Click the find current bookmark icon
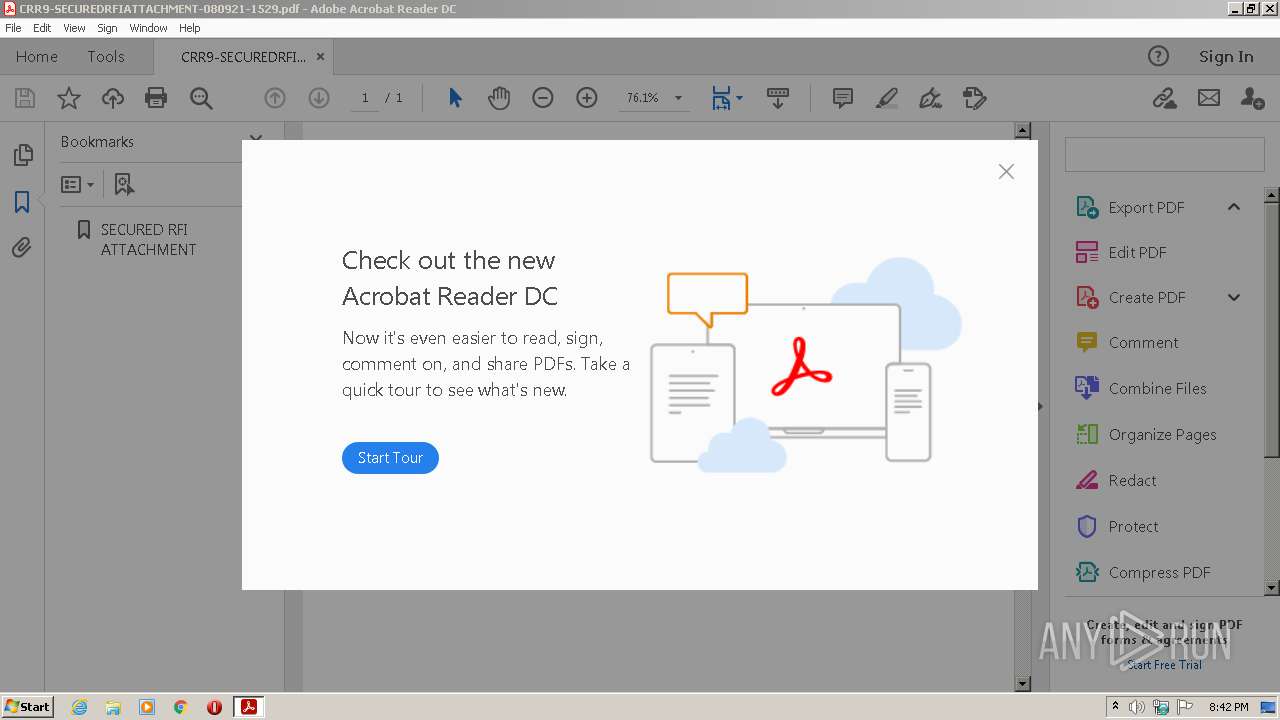 pos(124,185)
